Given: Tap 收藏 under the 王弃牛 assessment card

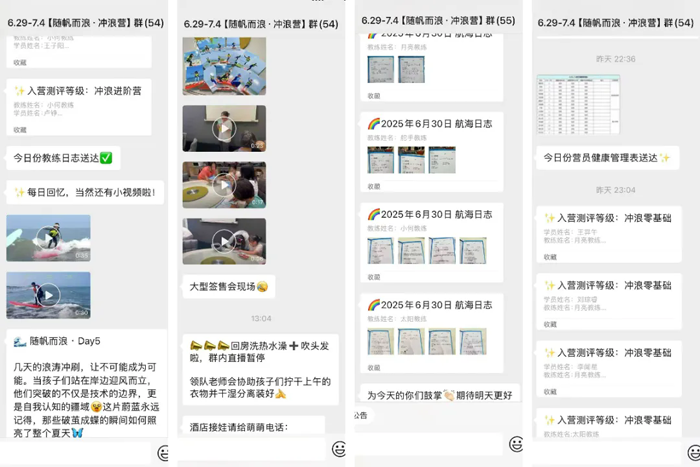Looking at the screenshot, I should coord(550,257).
